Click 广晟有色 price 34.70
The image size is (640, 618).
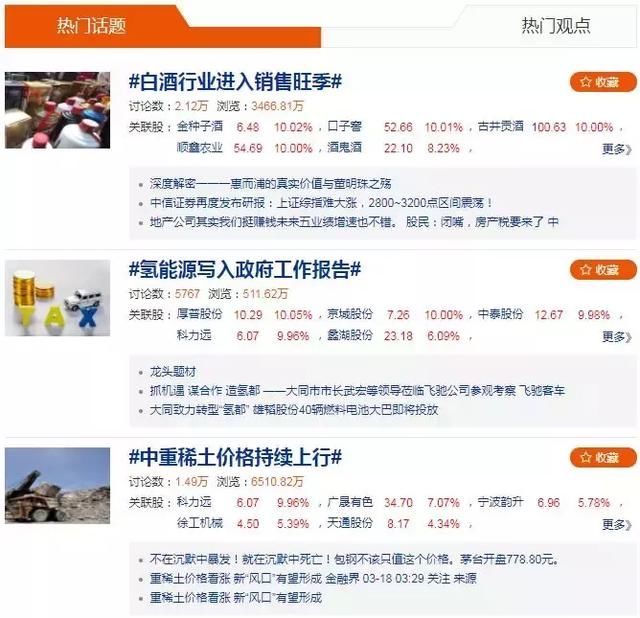pyautogui.click(x=398, y=502)
